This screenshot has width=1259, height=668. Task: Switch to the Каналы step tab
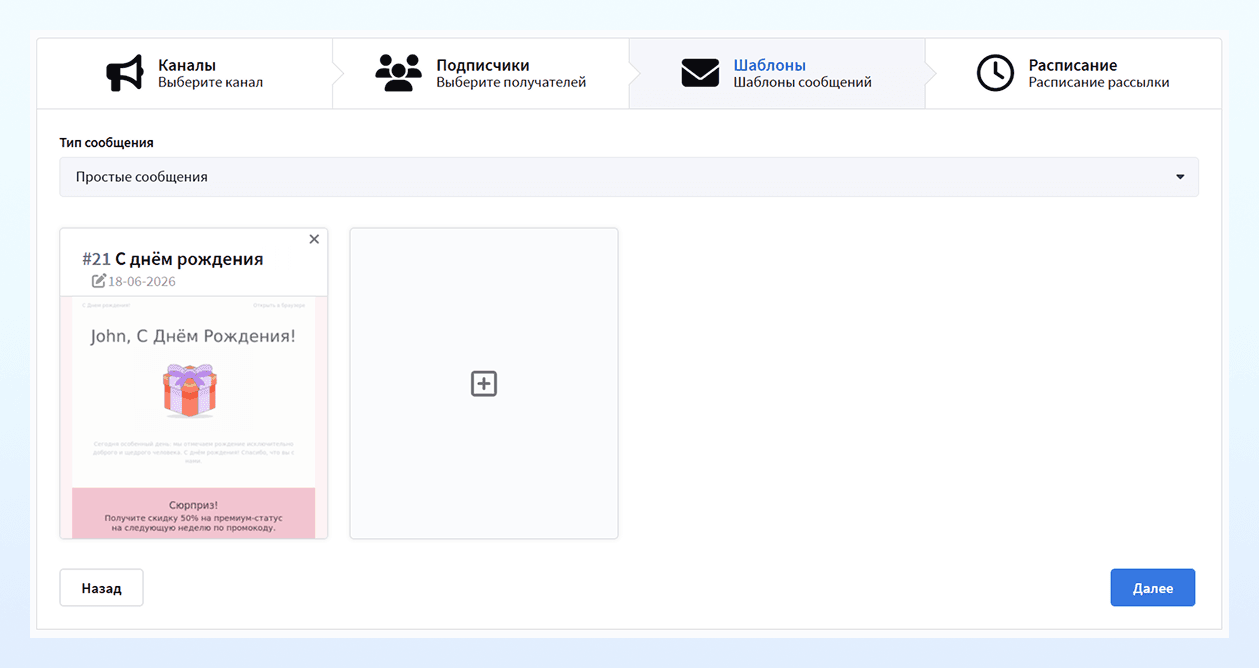click(185, 73)
